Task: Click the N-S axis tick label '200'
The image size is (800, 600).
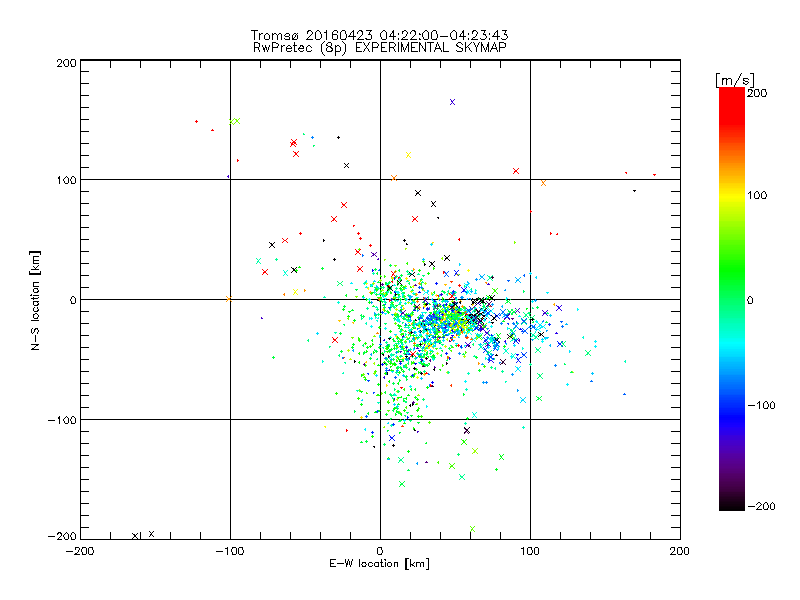Action: (66, 63)
